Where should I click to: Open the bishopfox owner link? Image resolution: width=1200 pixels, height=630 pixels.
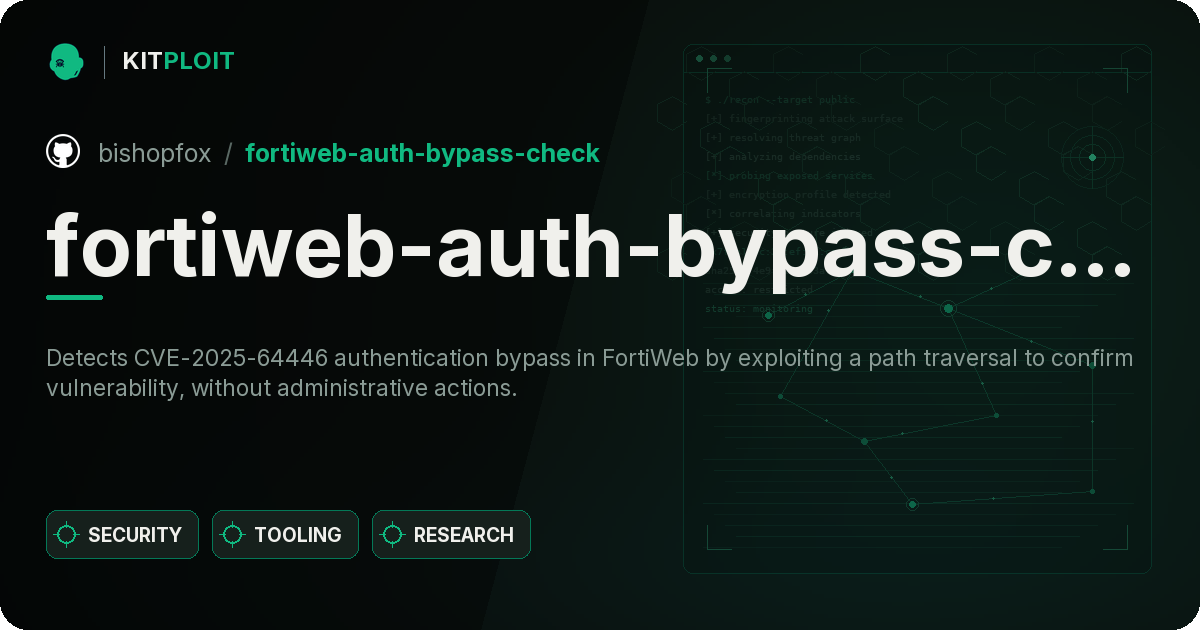coord(155,153)
